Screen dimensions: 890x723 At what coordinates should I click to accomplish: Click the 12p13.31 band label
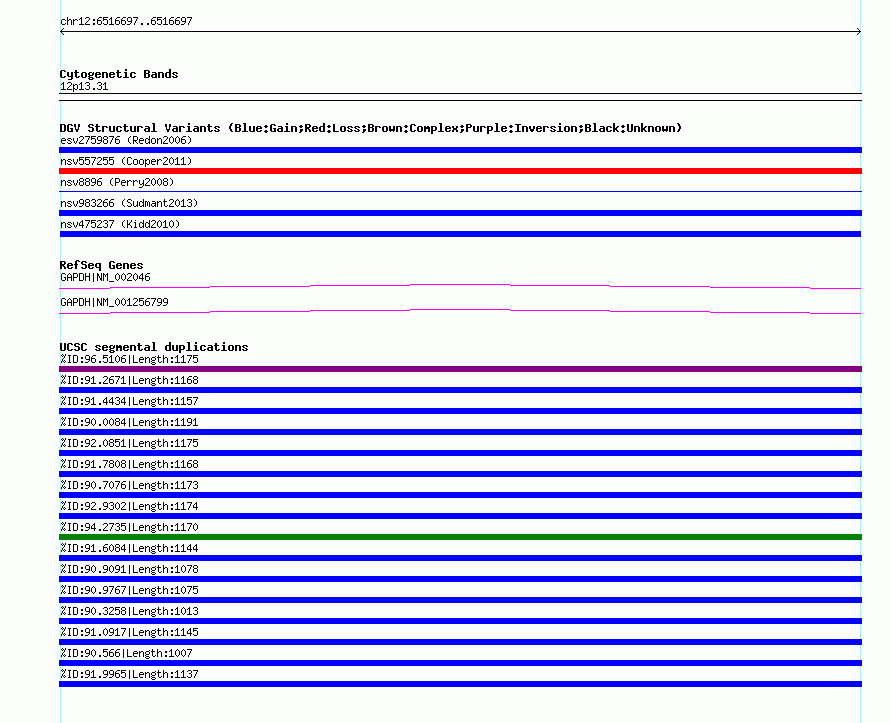point(84,86)
